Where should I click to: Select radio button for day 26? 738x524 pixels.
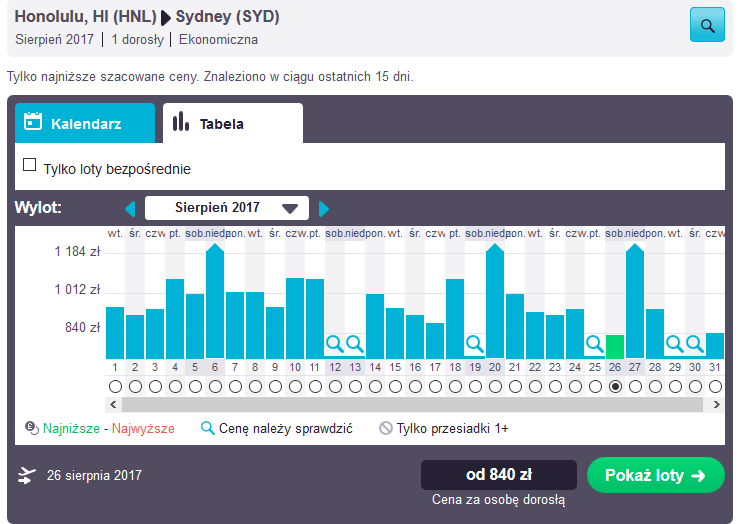(615, 387)
